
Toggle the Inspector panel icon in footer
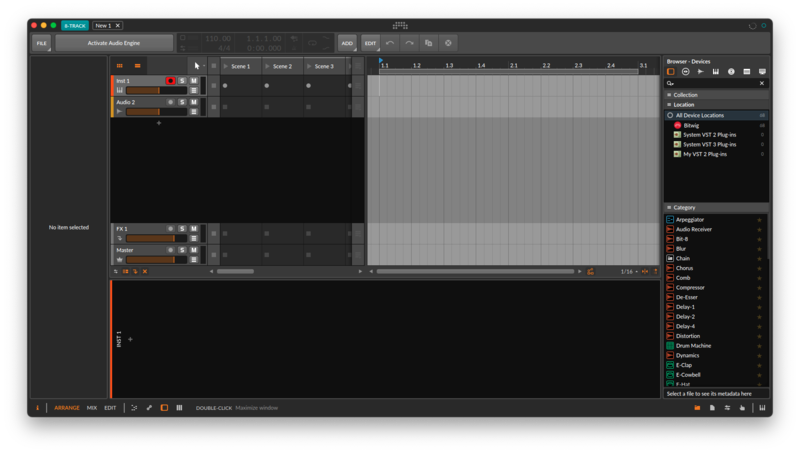coord(37,408)
